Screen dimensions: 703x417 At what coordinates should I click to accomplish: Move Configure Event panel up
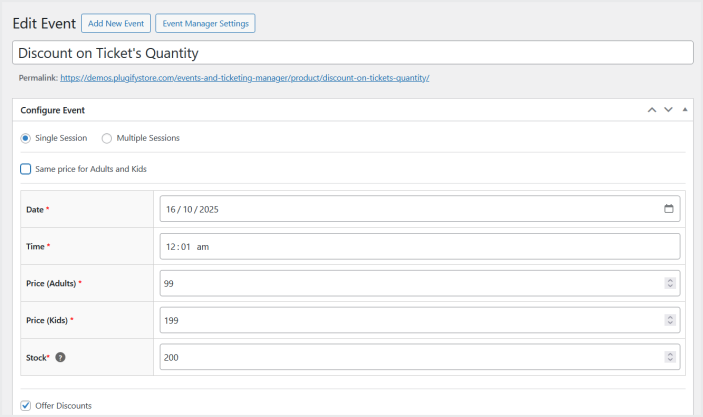652,109
